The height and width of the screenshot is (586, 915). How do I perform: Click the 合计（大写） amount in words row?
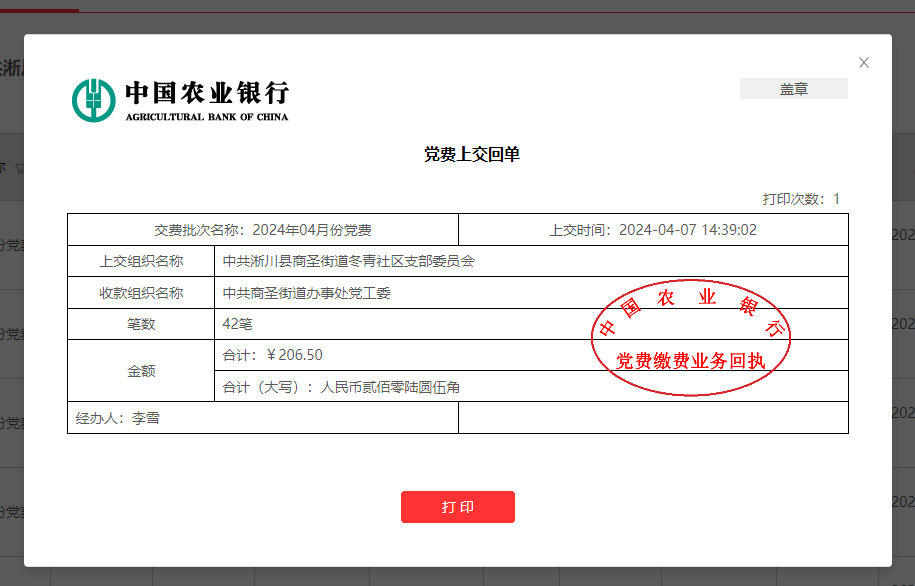(341, 387)
